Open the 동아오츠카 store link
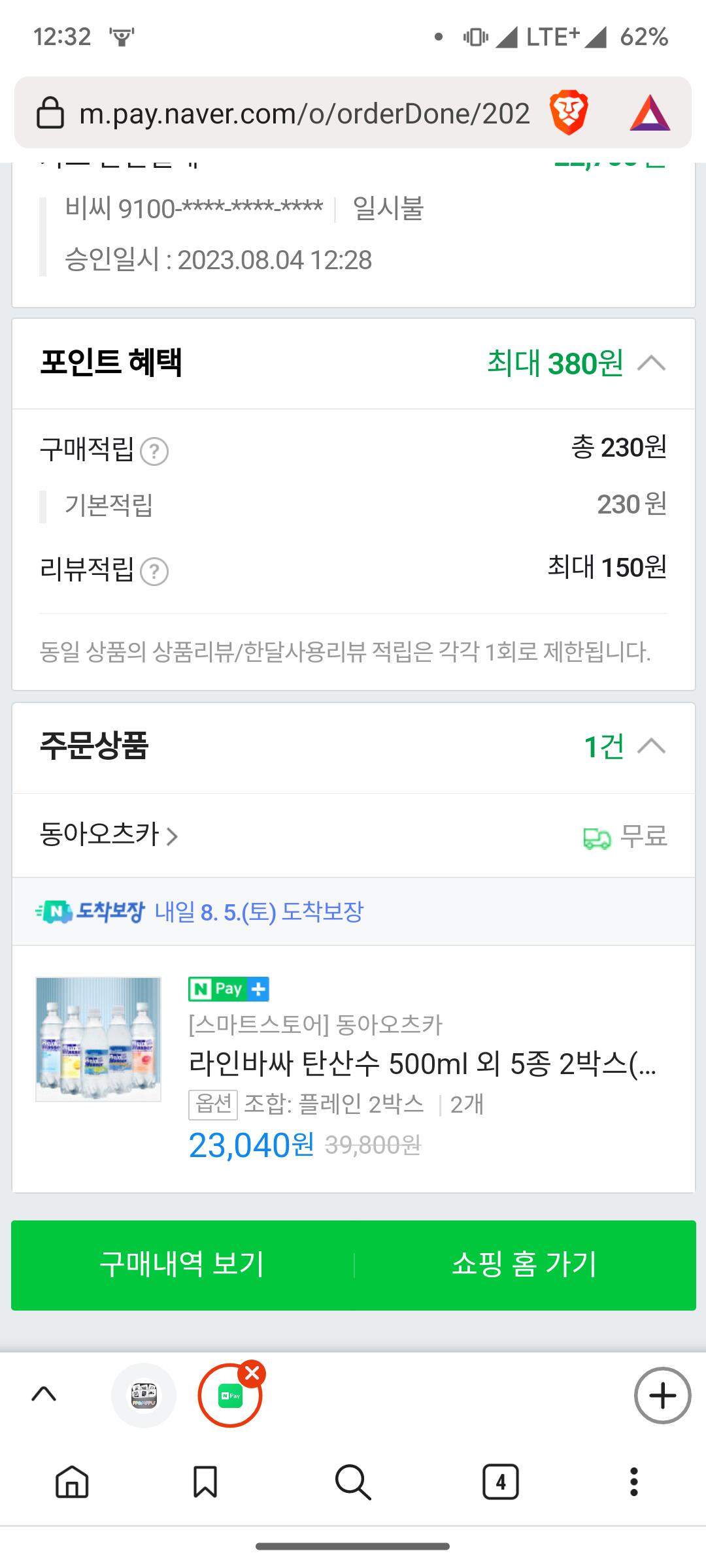This screenshot has width=706, height=1568. pyautogui.click(x=109, y=835)
